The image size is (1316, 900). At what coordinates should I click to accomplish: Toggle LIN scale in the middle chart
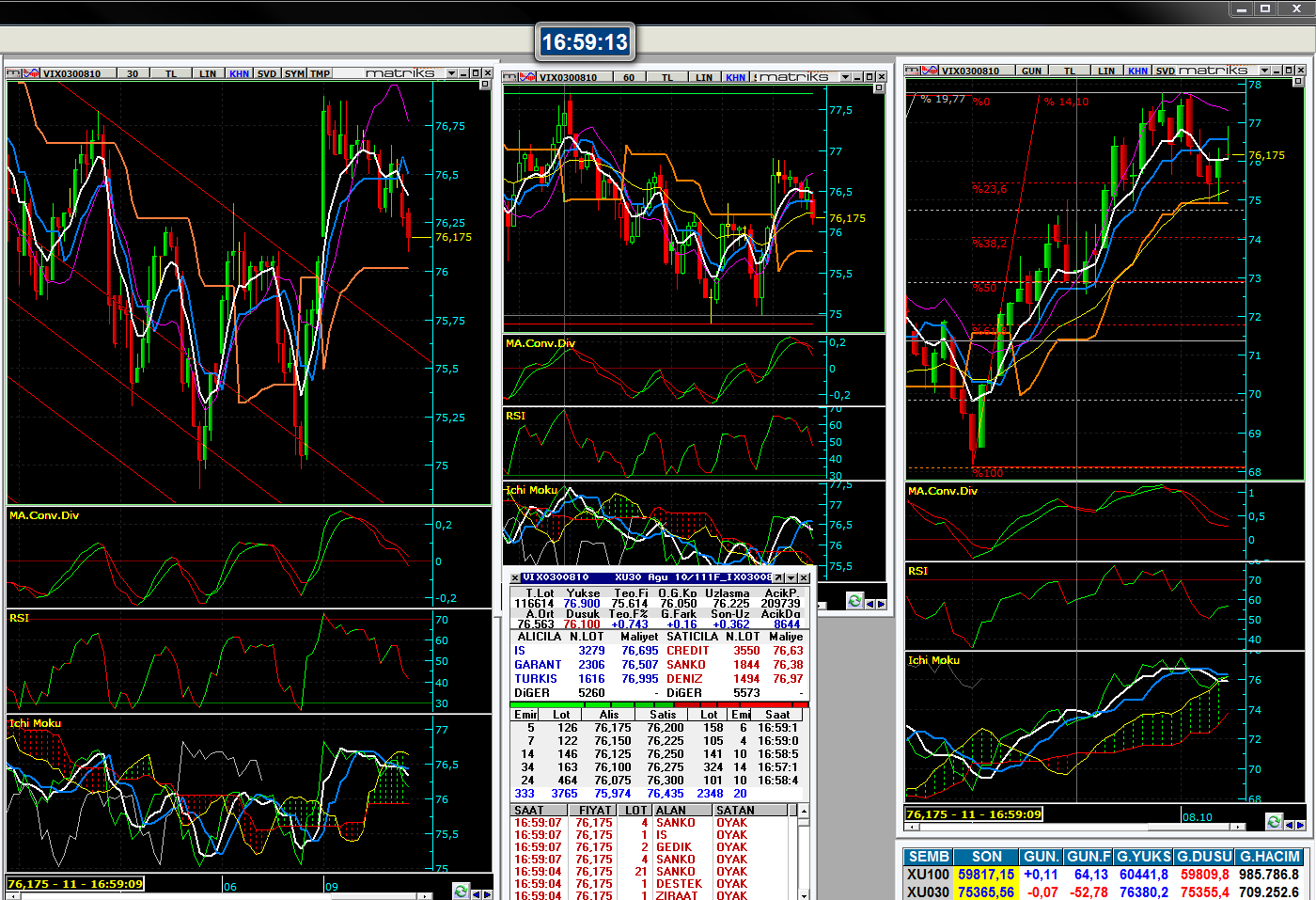[x=703, y=77]
